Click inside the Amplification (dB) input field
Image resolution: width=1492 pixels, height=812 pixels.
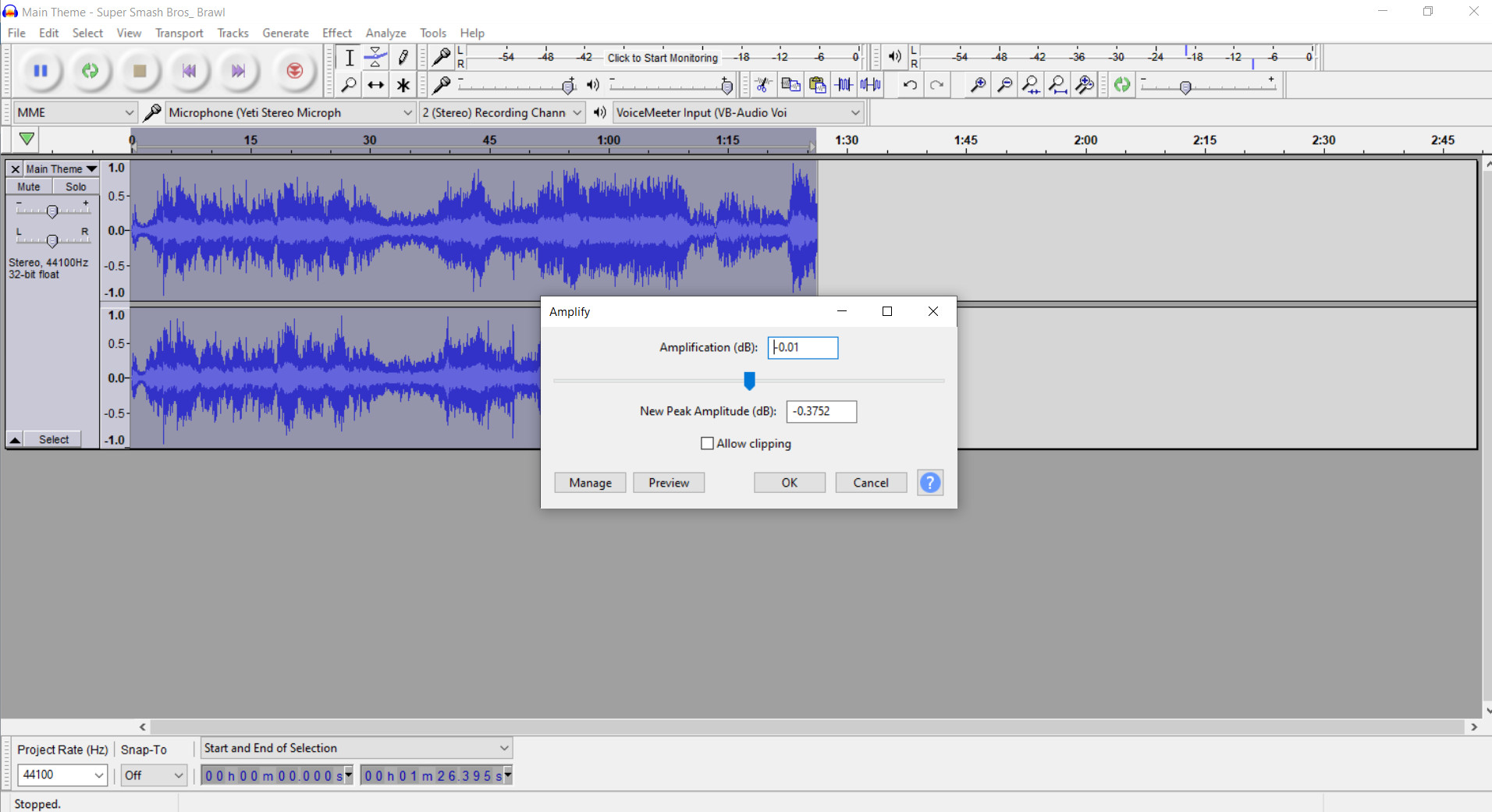pos(803,347)
